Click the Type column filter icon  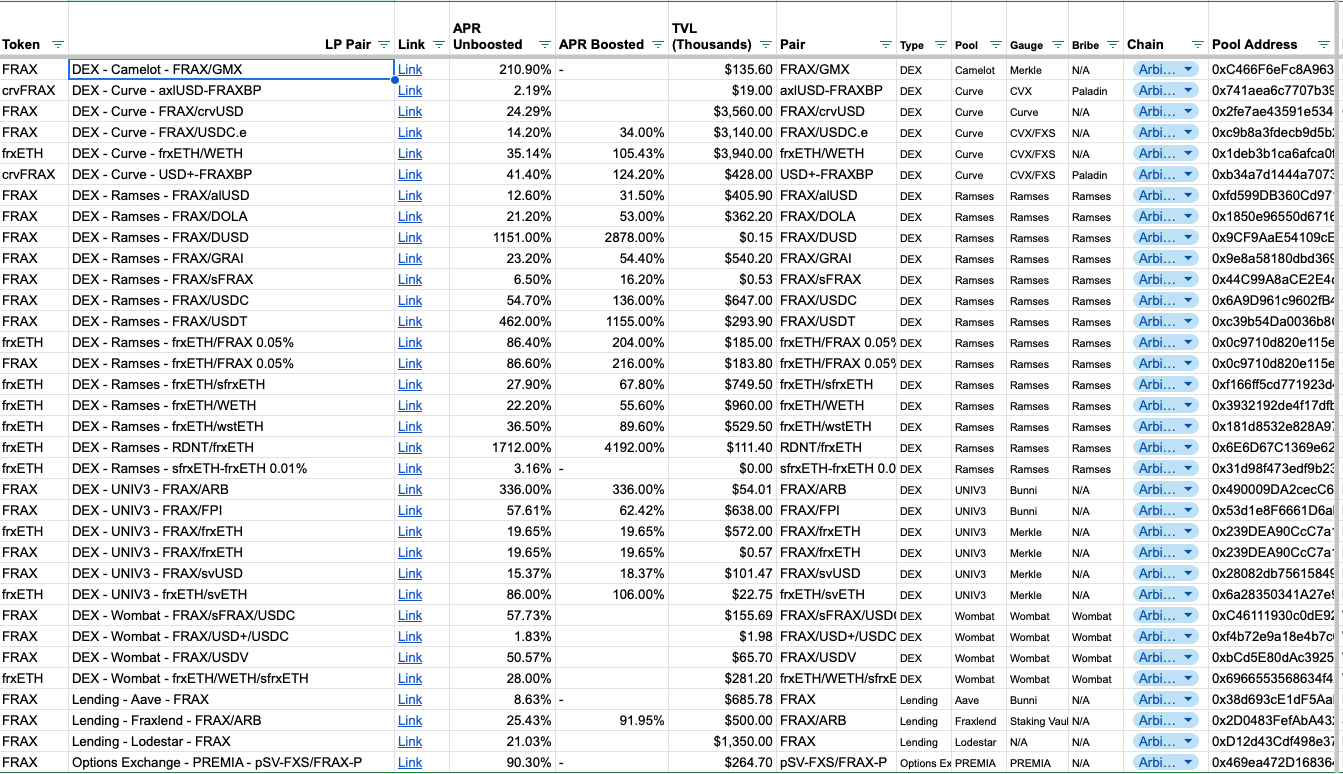pos(940,45)
